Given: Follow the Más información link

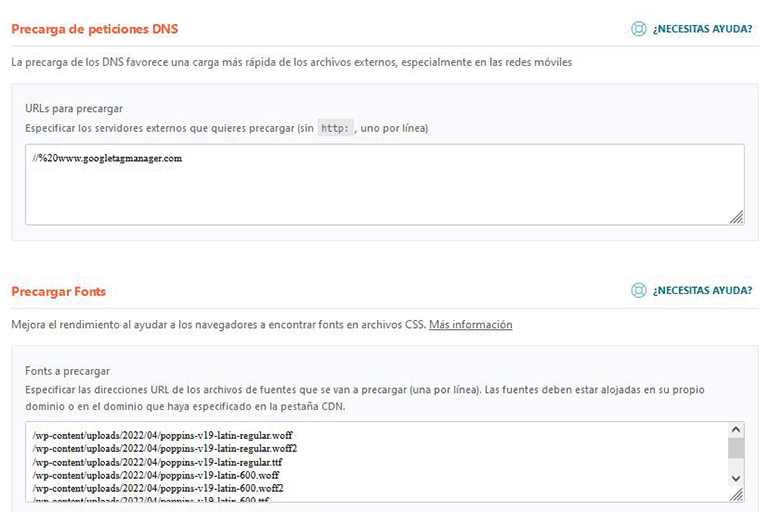Looking at the screenshot, I should click(x=470, y=324).
